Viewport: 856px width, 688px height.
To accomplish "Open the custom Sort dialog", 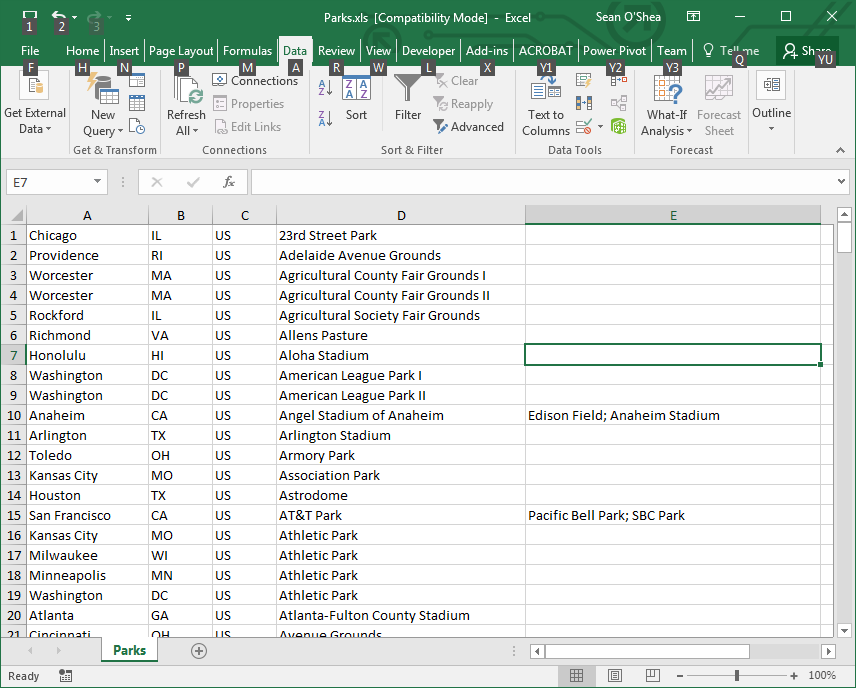I will [356, 98].
